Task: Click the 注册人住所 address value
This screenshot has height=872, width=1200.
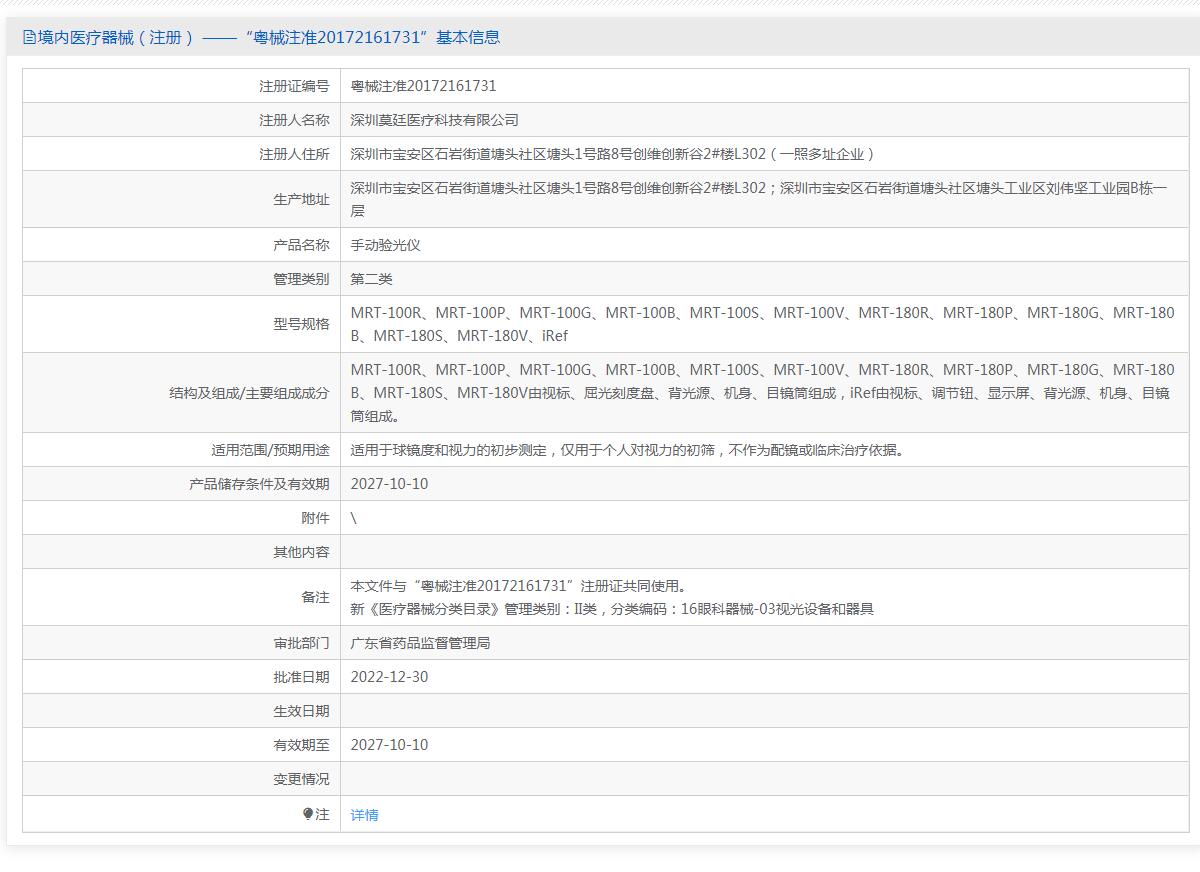Action: tap(612, 154)
